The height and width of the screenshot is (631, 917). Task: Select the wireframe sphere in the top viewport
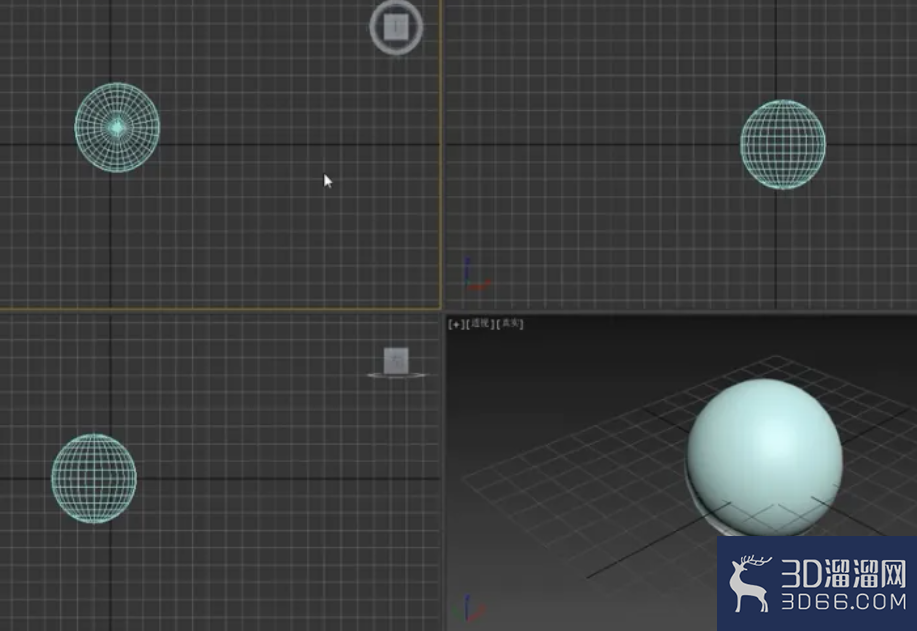pos(117,127)
